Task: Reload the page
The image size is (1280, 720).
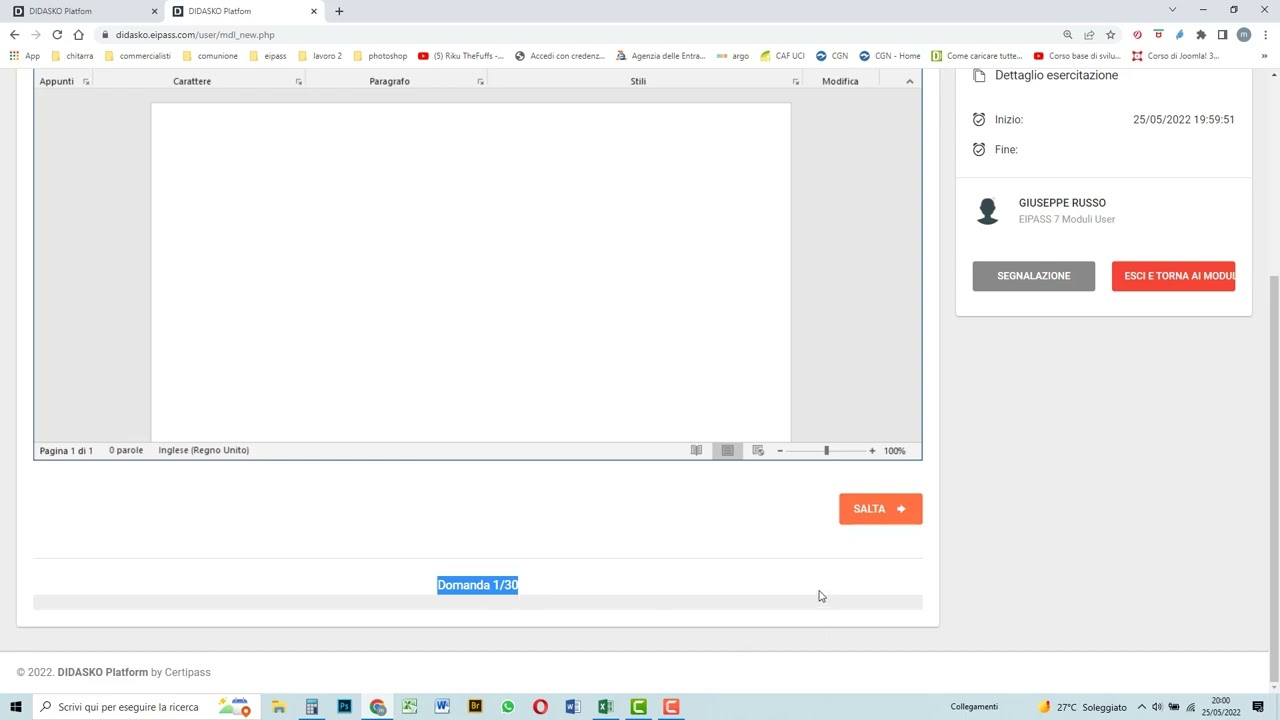Action: [x=57, y=35]
